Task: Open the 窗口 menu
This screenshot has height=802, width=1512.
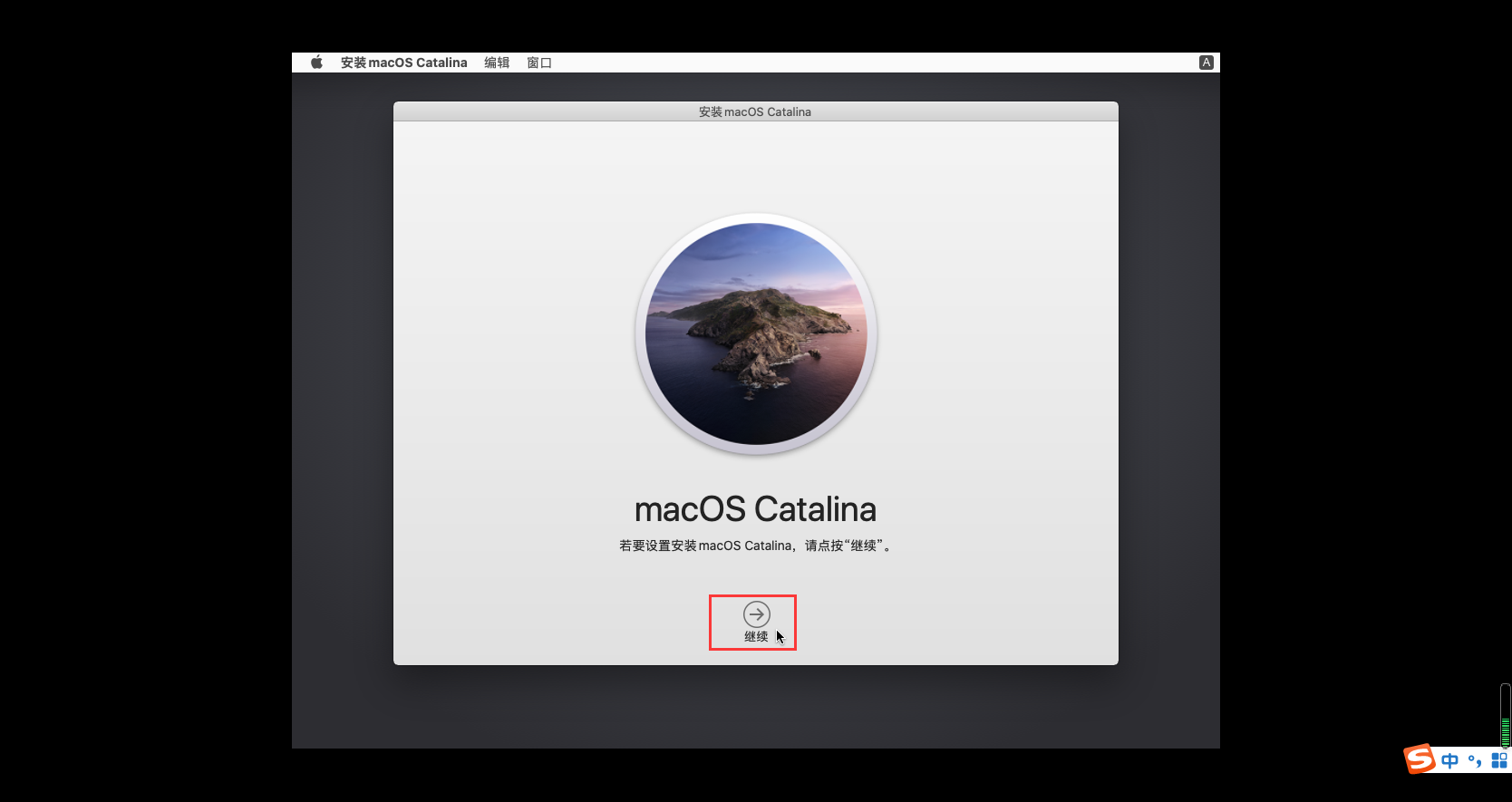Action: point(539,63)
